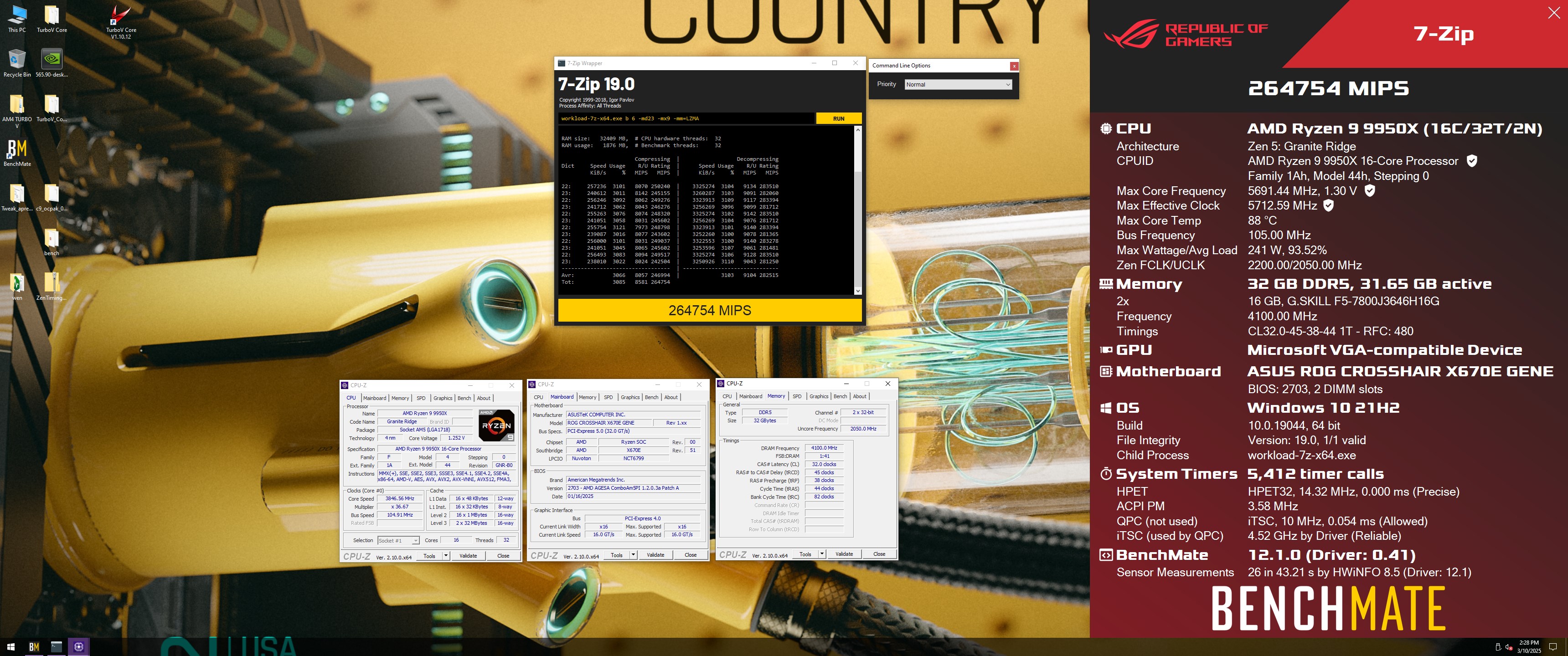Click the shield icon next to Max Effective Clock
This screenshot has height=656, width=1568.
pos(1329,206)
